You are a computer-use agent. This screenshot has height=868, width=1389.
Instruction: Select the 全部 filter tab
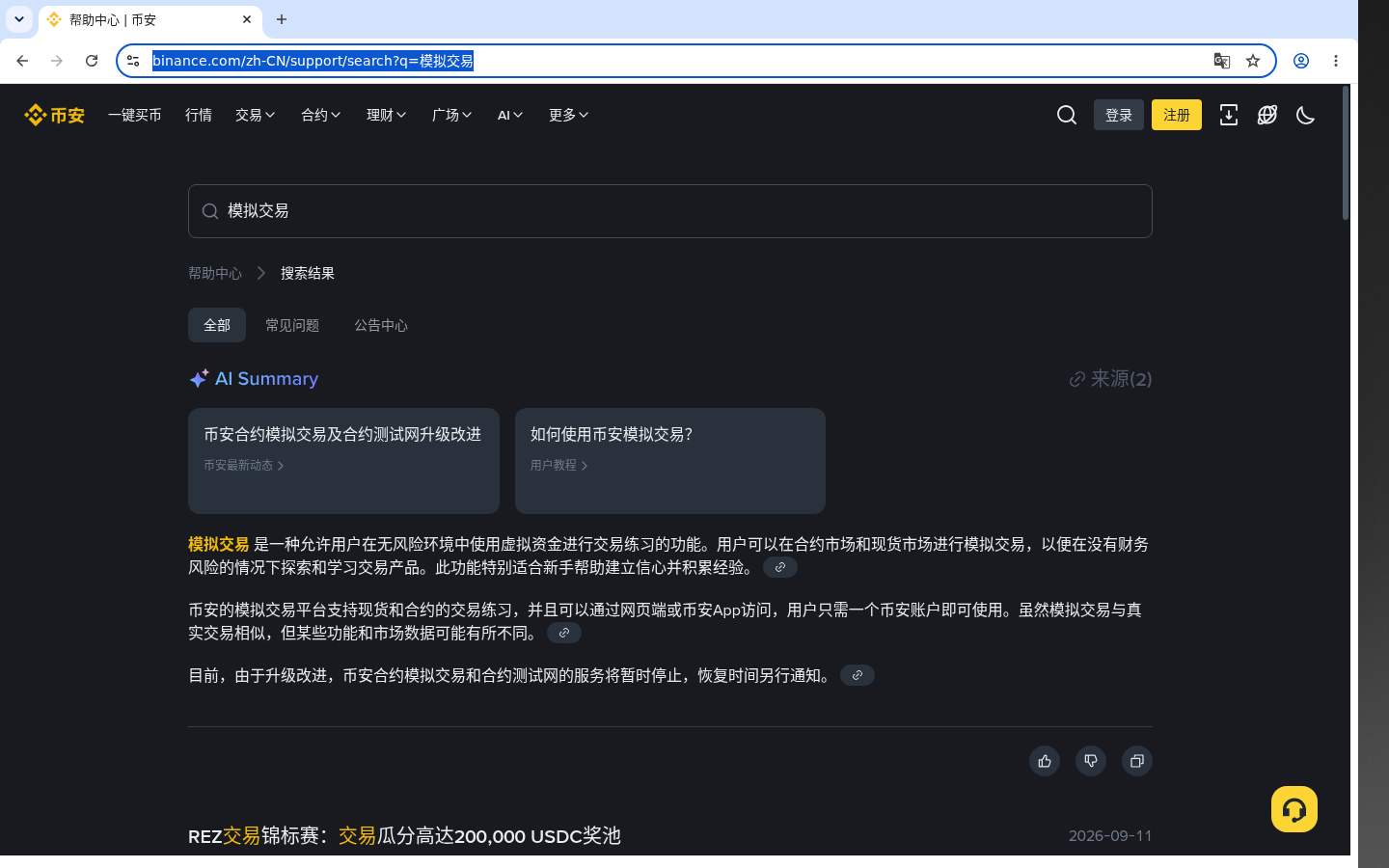(x=217, y=325)
